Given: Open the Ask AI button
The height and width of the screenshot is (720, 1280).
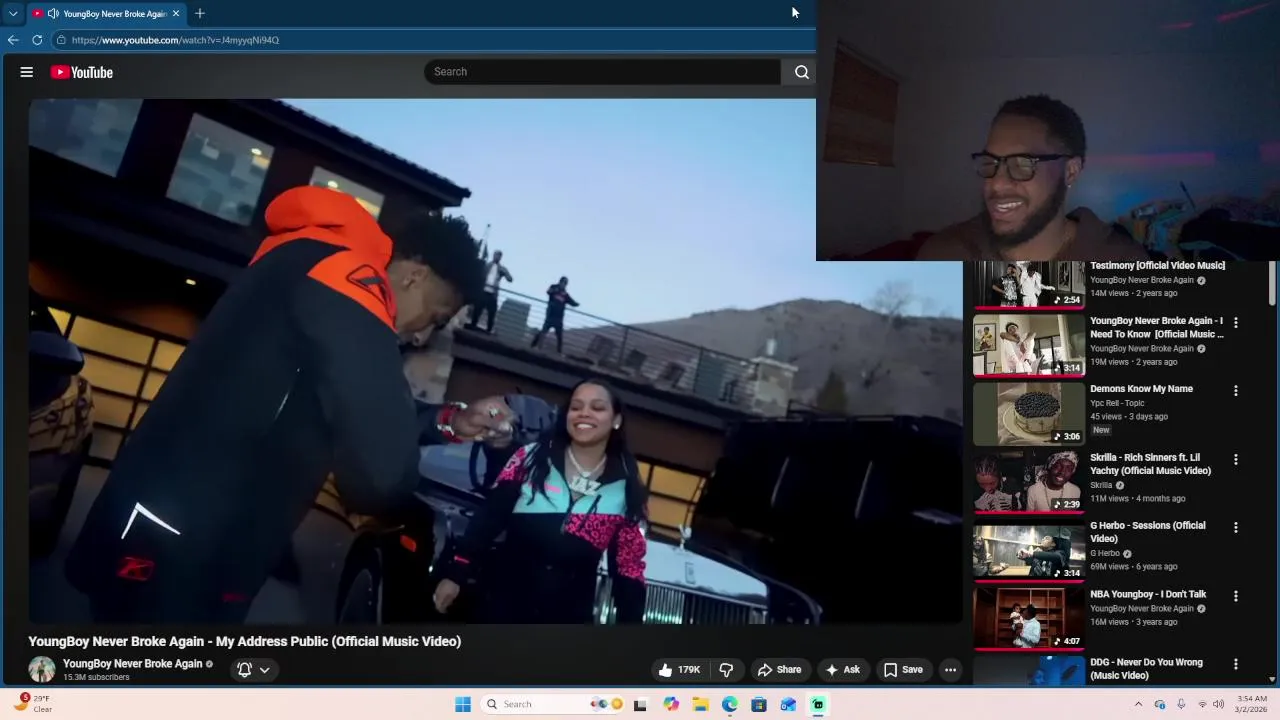Looking at the screenshot, I should [x=842, y=670].
